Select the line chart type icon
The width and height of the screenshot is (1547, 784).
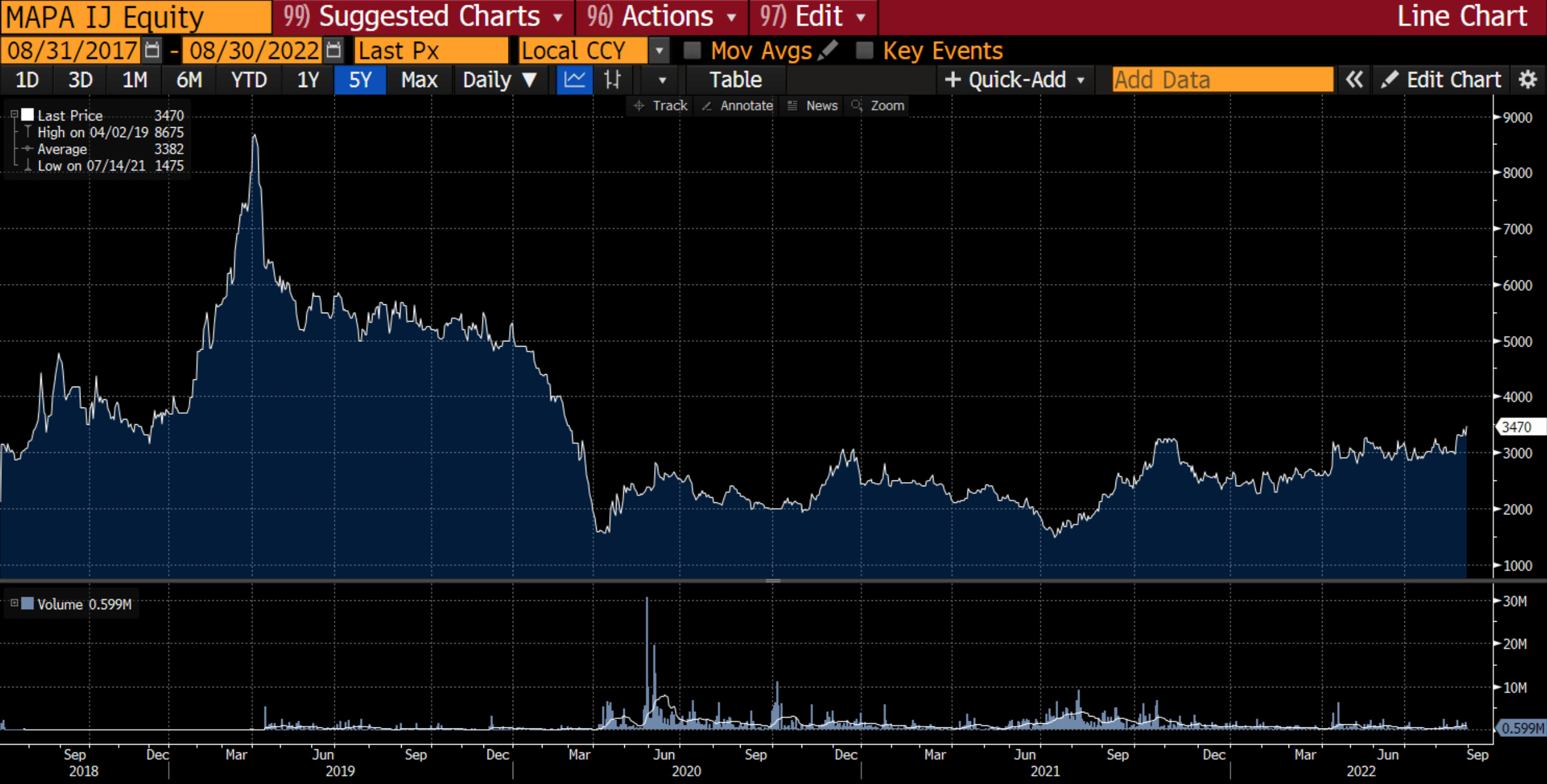(575, 80)
